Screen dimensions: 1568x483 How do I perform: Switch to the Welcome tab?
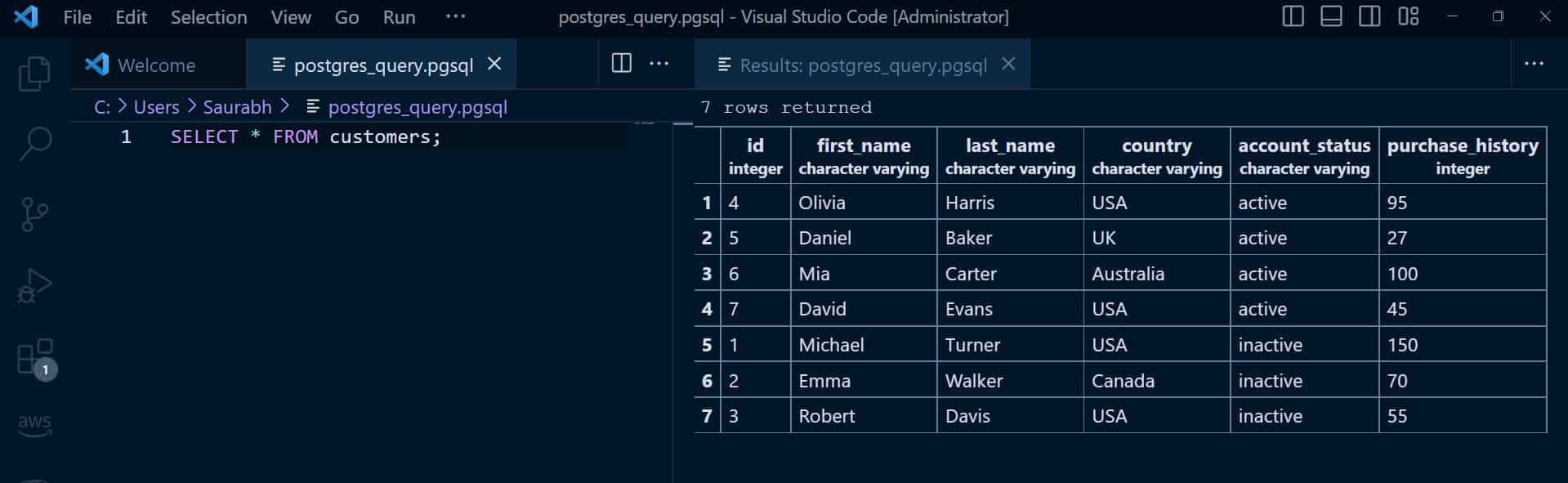(x=155, y=64)
